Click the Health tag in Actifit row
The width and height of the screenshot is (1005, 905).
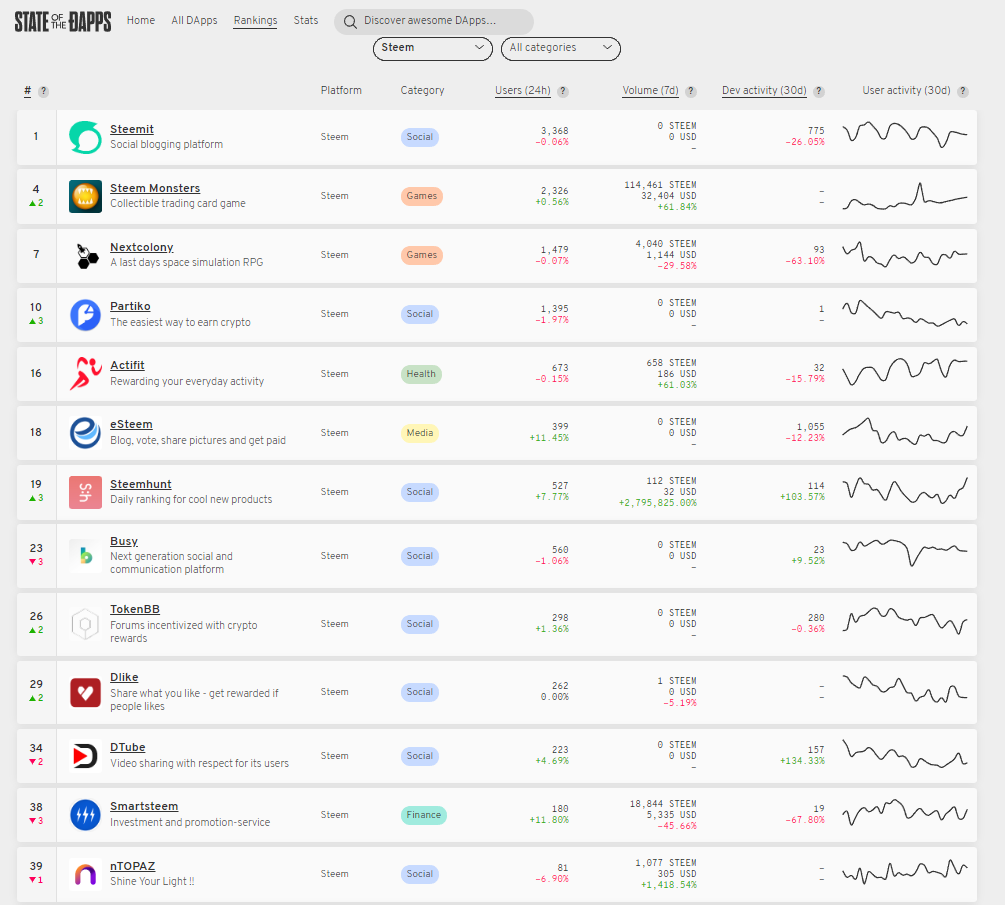[421, 374]
